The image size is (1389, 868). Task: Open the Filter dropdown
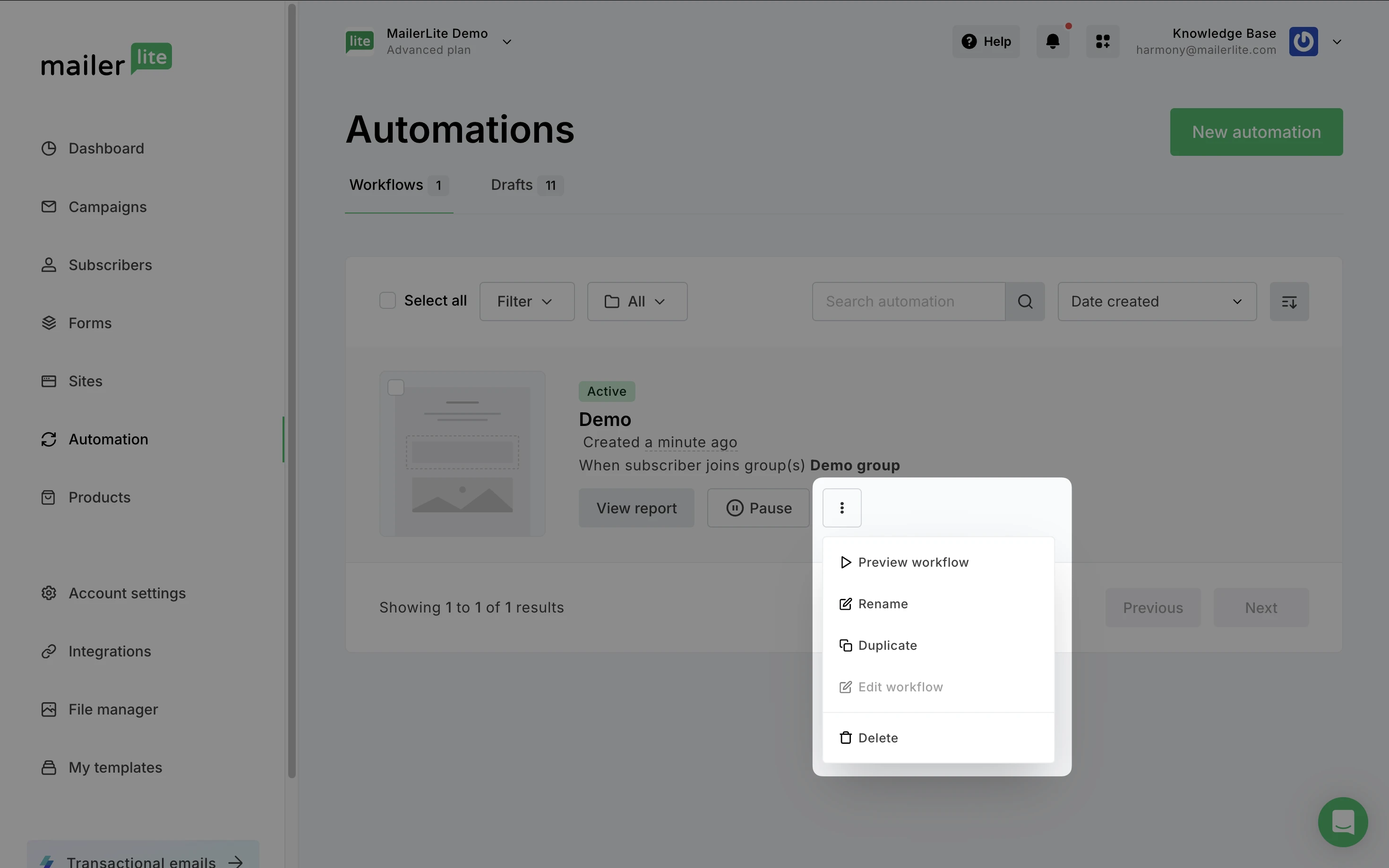[x=527, y=301]
